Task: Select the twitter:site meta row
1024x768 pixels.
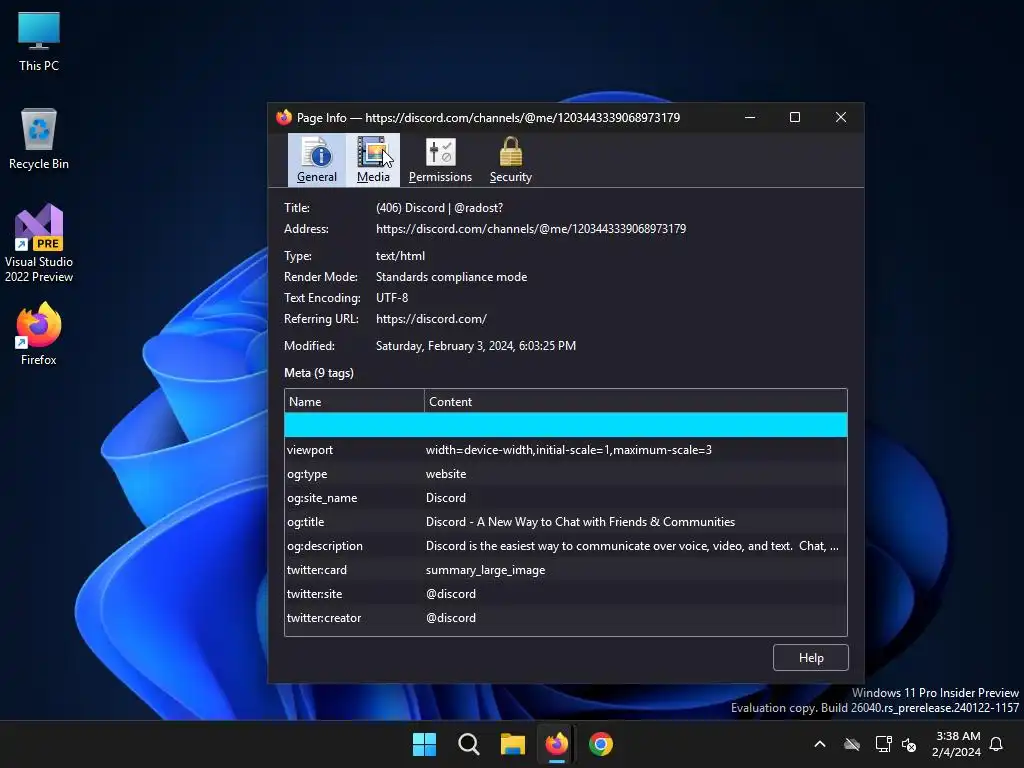Action: pyautogui.click(x=566, y=594)
